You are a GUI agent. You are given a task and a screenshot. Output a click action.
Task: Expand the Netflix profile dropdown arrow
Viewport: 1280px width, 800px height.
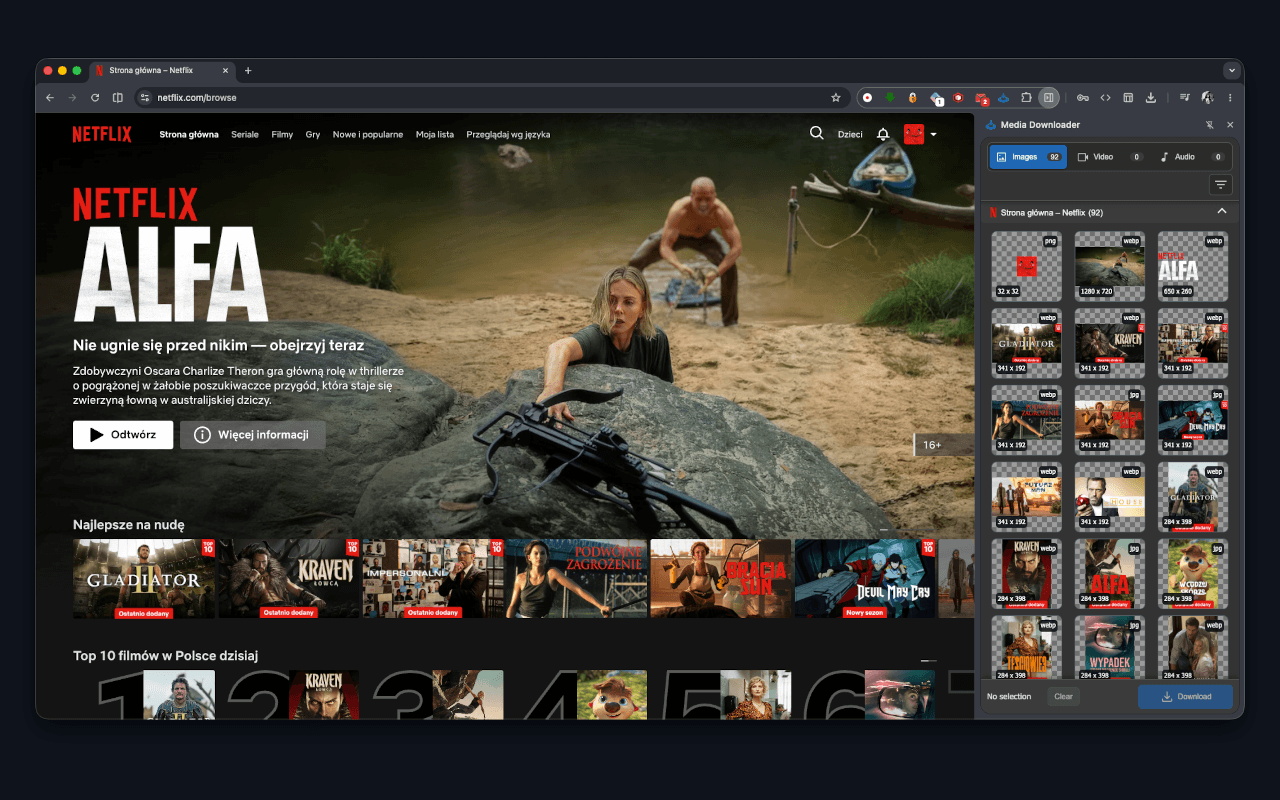pos(933,134)
